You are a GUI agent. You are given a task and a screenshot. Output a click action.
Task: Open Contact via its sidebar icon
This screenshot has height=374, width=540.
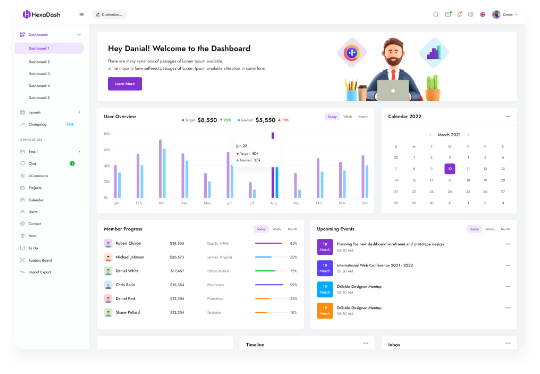(x=22, y=224)
